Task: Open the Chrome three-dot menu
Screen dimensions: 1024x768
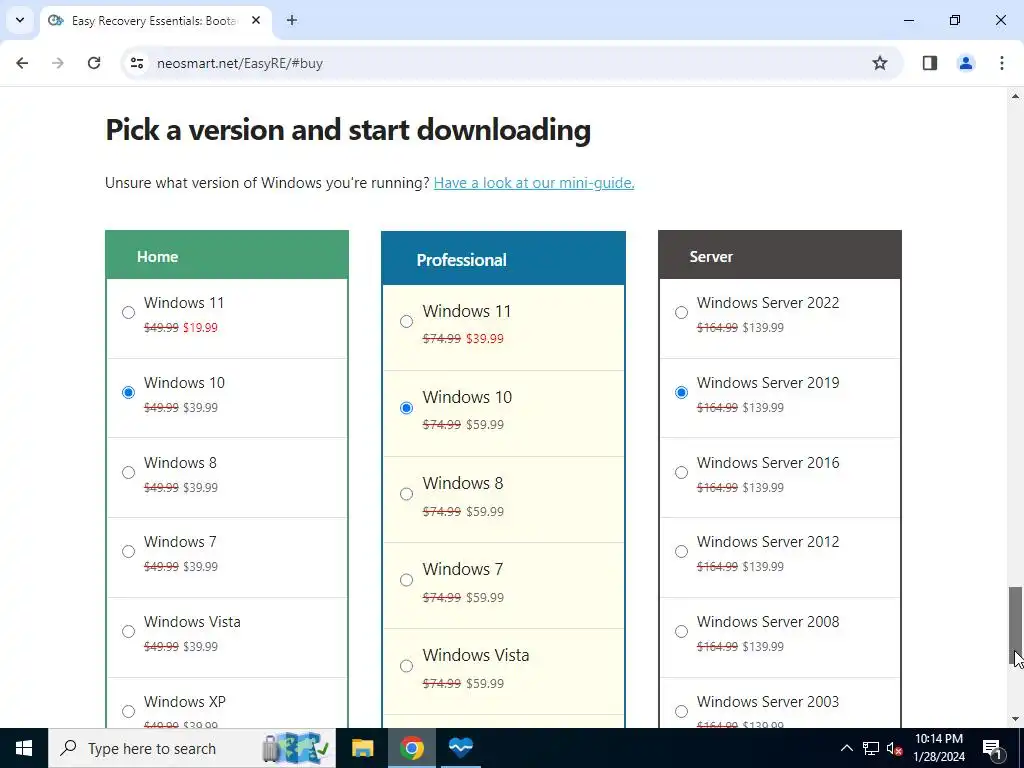Action: pos(1001,63)
